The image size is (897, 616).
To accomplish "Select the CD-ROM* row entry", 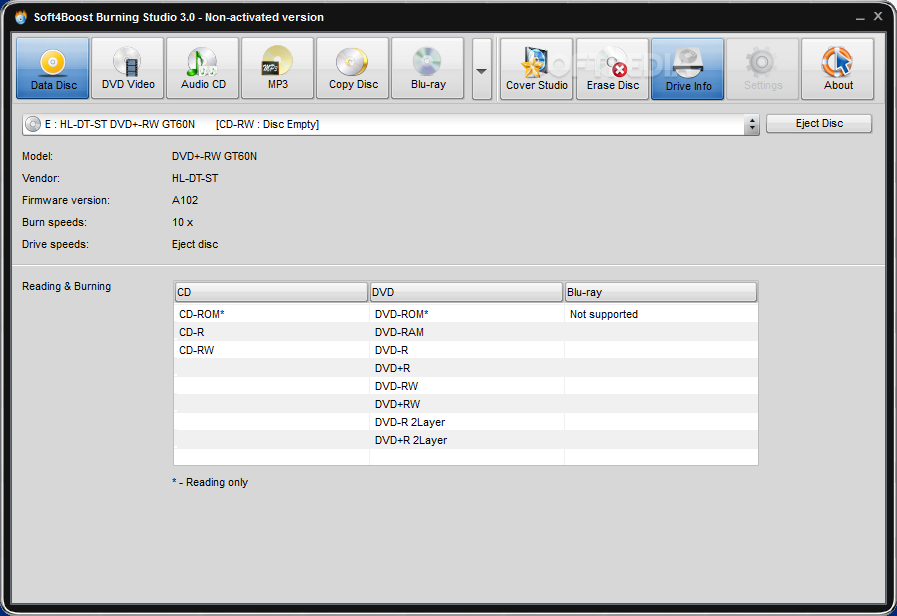I will (201, 314).
